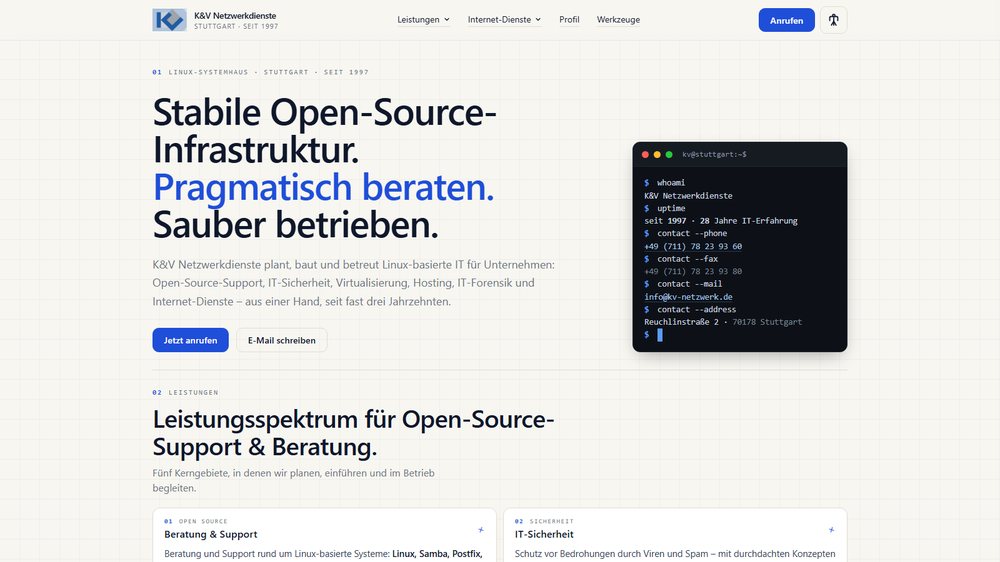The width and height of the screenshot is (1000, 562).
Task: Click the 'STUTTGART · SEIT 1997' header tagline
Action: point(236,26)
